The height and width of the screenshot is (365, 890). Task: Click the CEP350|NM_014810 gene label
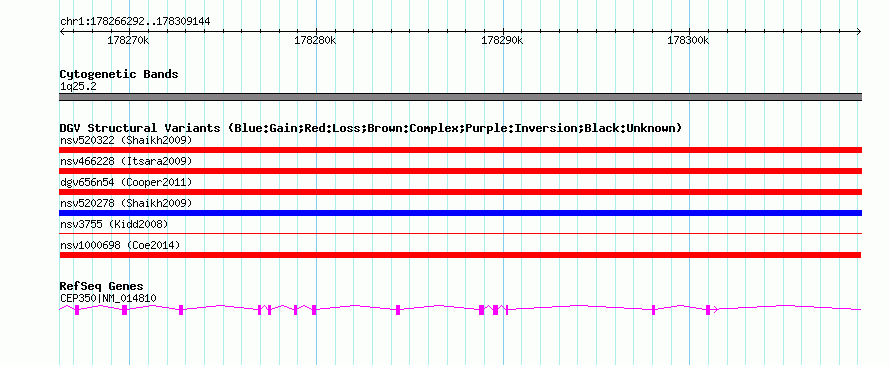108,299
